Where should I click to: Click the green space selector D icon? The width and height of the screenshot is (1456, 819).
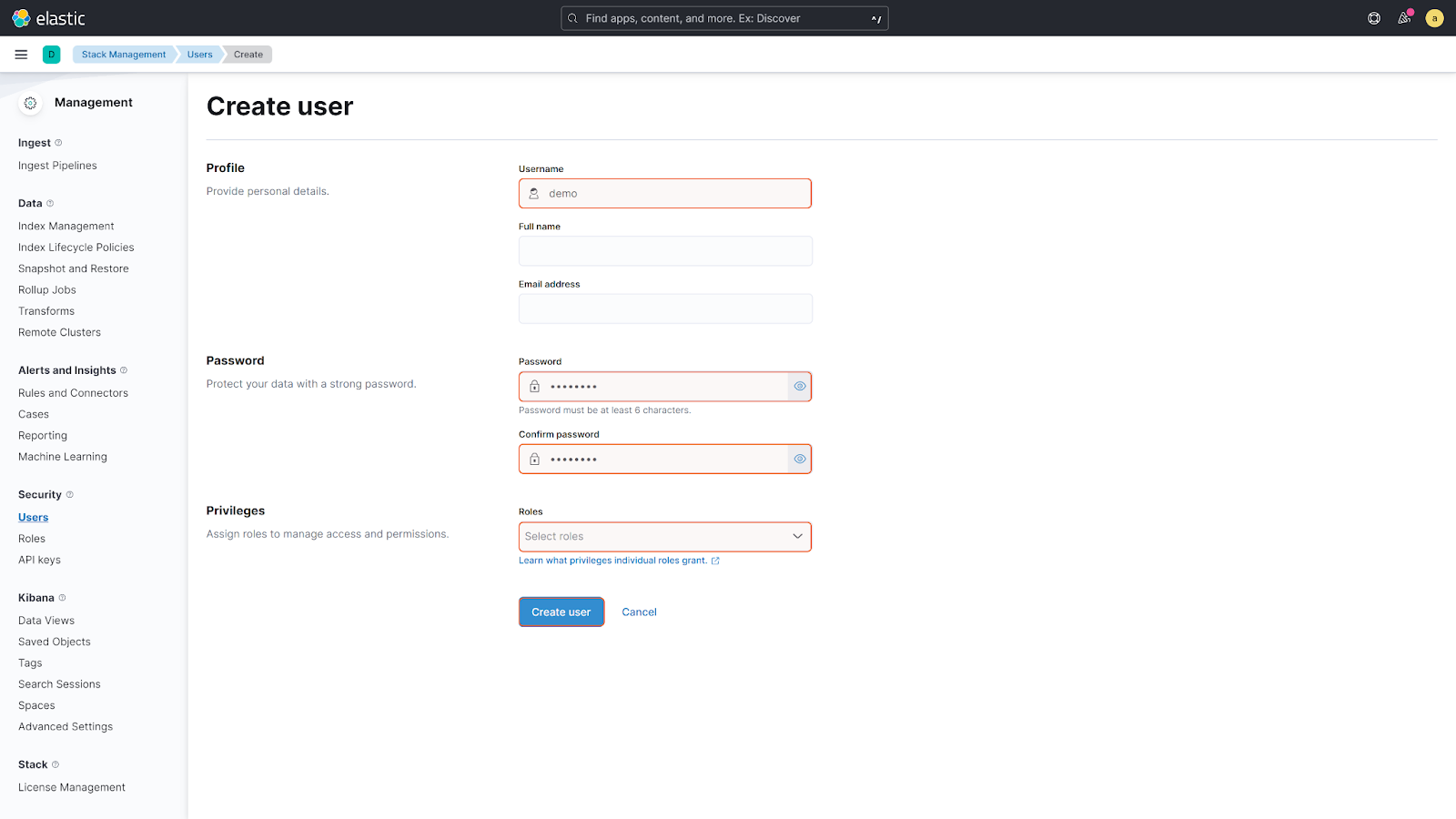(x=52, y=55)
